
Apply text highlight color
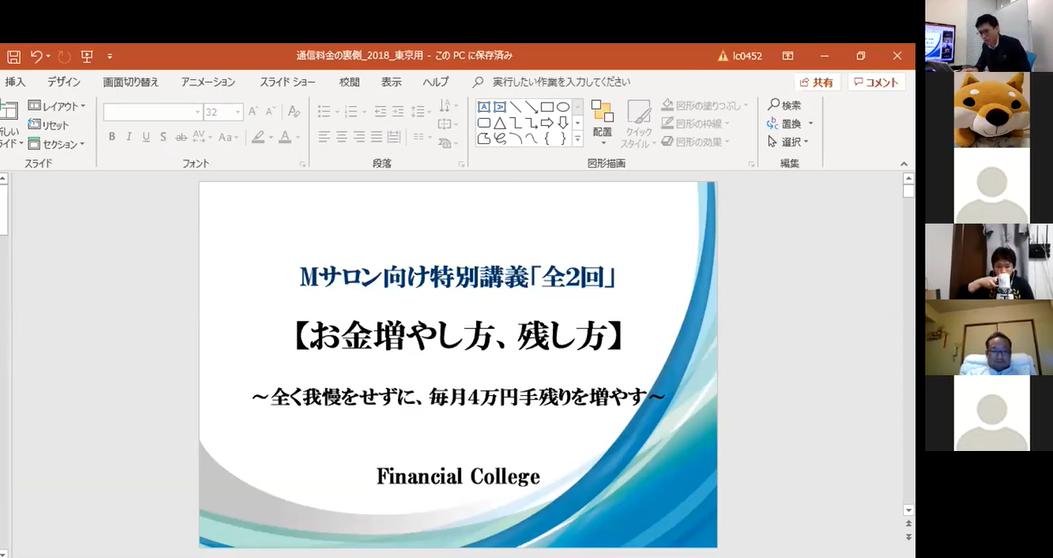pos(259,137)
